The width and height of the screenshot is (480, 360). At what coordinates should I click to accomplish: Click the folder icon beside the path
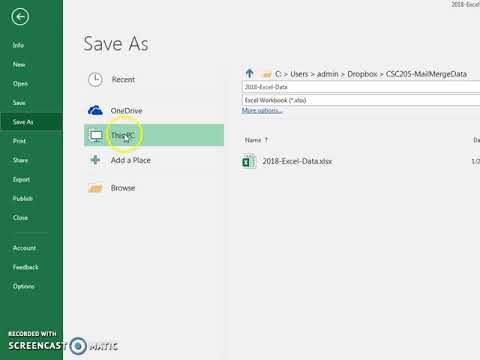coord(266,74)
